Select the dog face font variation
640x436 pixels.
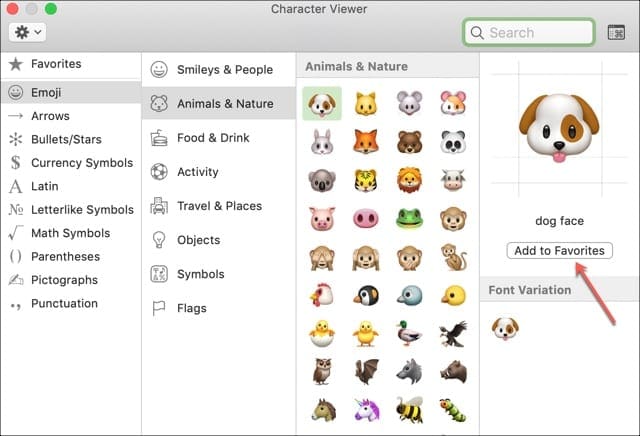point(505,326)
